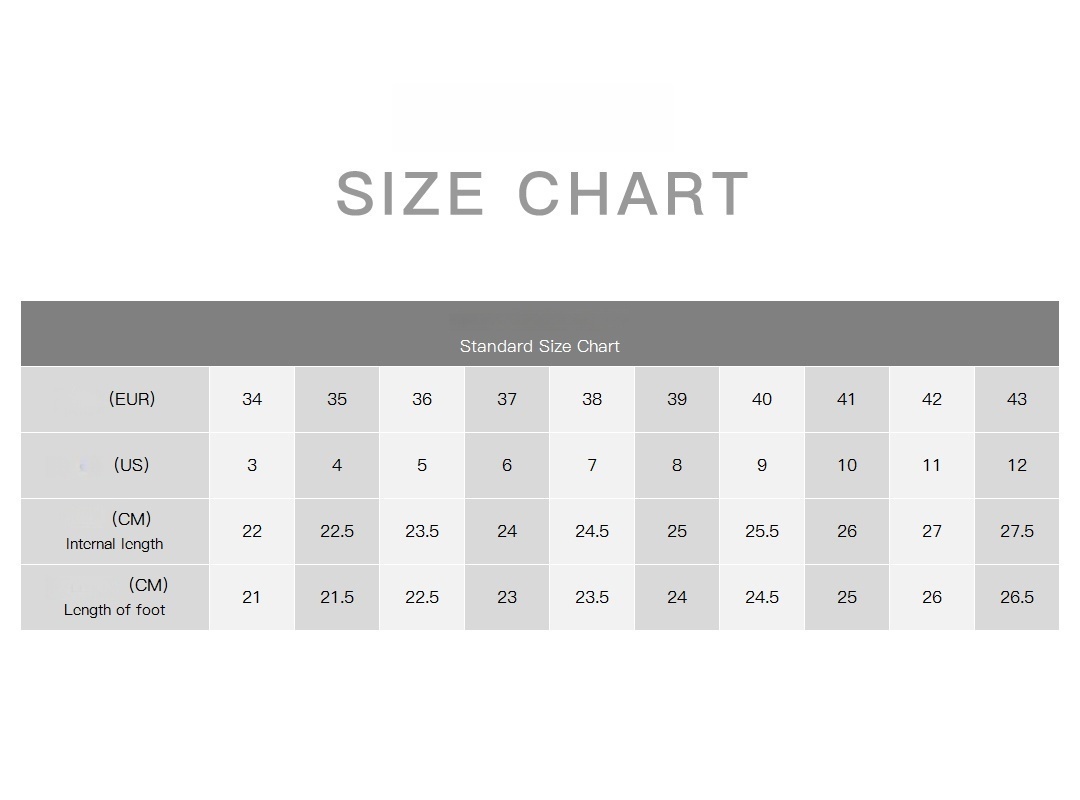1080x800 pixels.
Task: Select EUR size 34 cell
Action: (x=252, y=399)
